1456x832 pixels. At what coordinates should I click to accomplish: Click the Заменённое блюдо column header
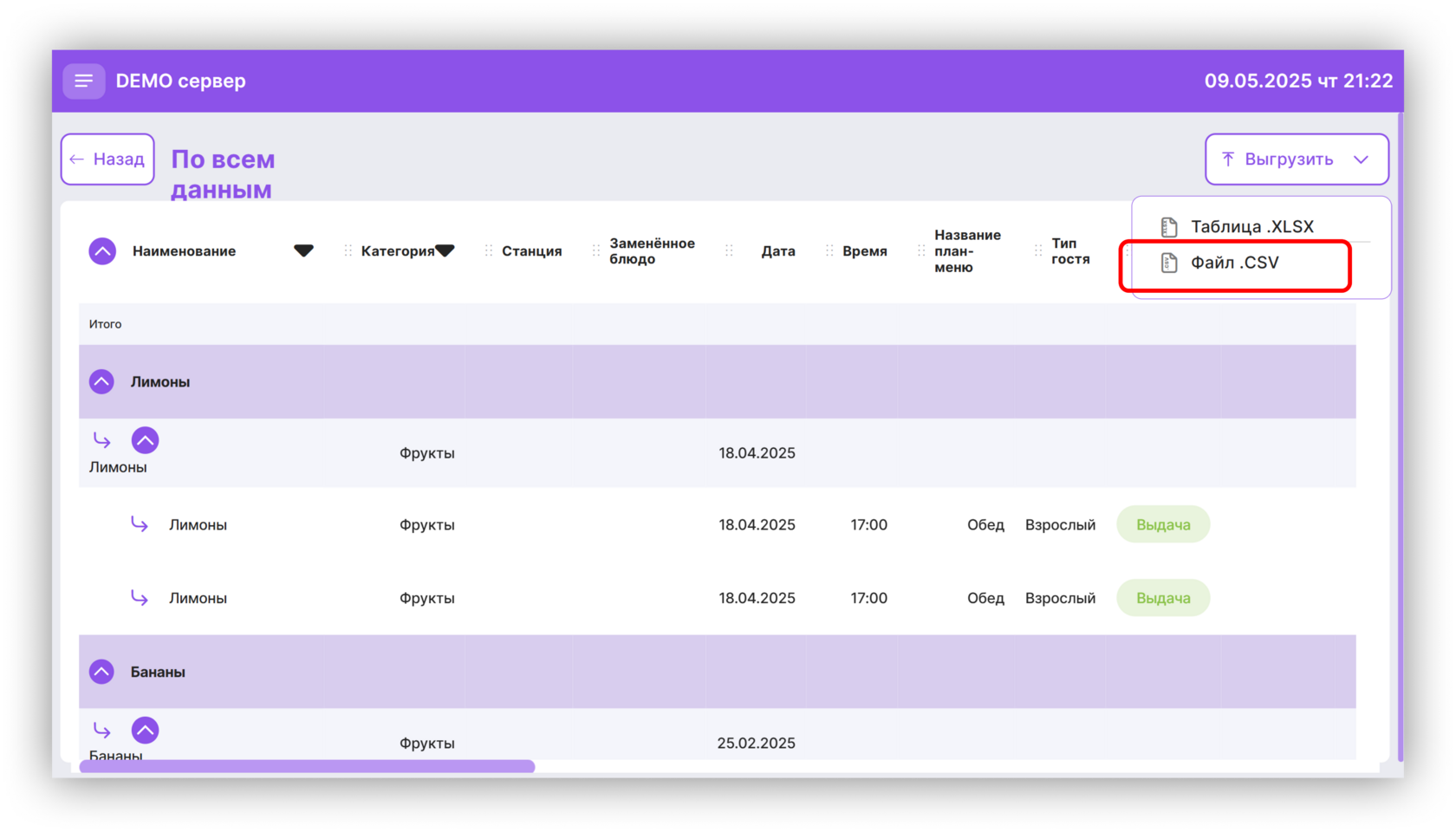click(x=652, y=251)
